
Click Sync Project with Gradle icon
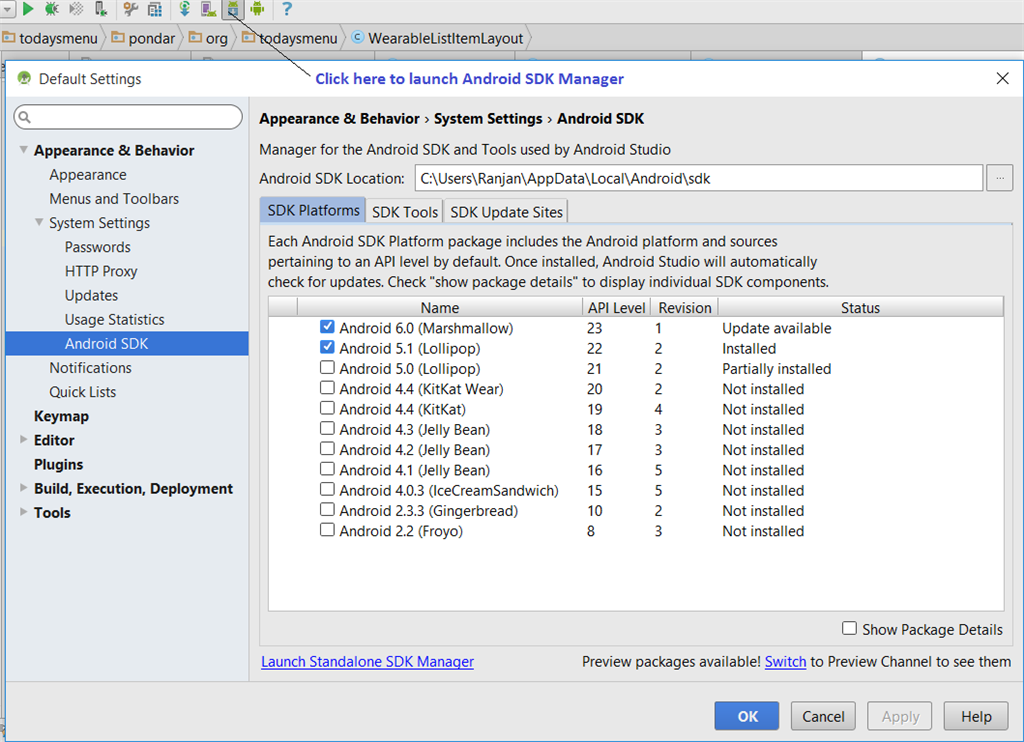click(184, 9)
